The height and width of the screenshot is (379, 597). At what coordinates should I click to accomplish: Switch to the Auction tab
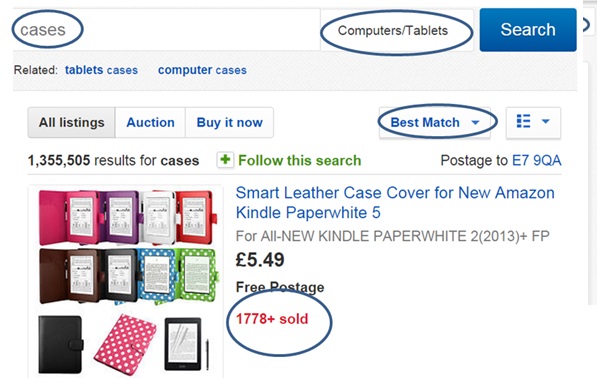click(150, 123)
